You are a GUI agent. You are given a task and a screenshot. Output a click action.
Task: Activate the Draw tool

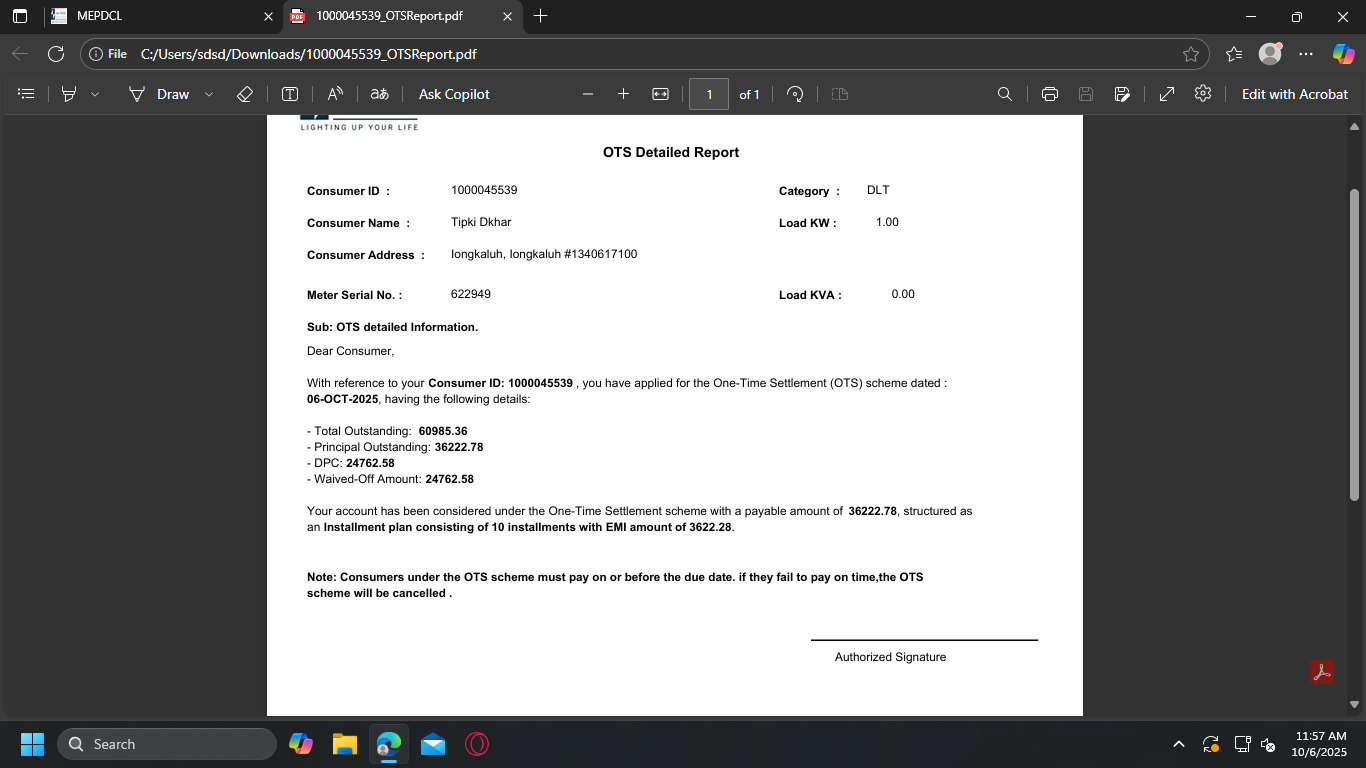coord(159,94)
